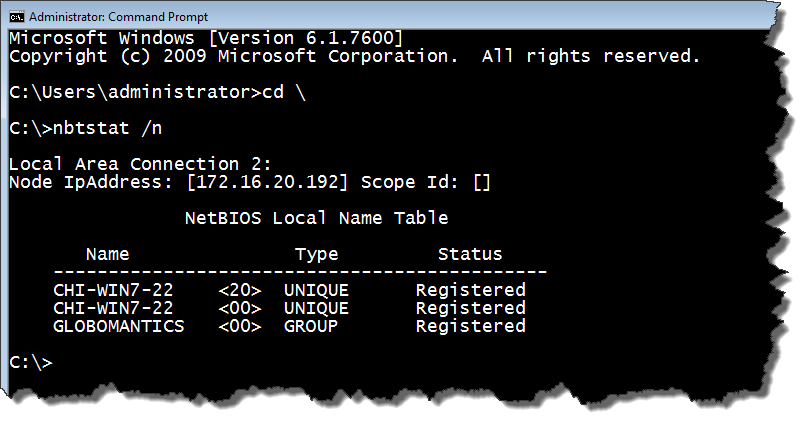Click the final C:\> prompt
The height and width of the screenshot is (428, 810).
pos(31,362)
